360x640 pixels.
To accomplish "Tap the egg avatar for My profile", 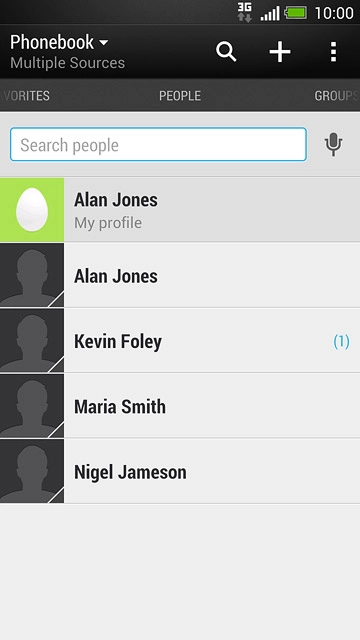I will coord(32,210).
